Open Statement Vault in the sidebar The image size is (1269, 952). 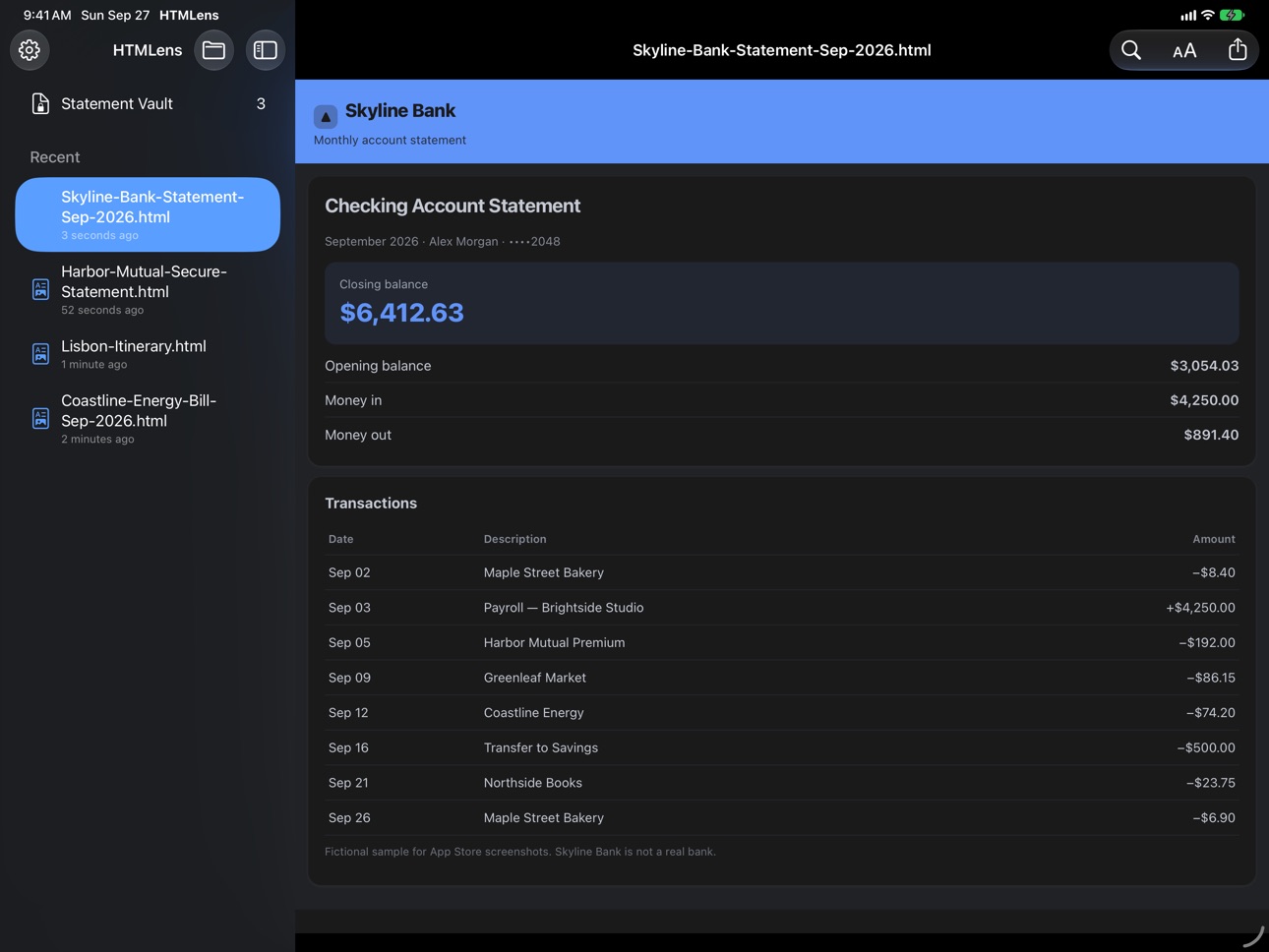148,103
